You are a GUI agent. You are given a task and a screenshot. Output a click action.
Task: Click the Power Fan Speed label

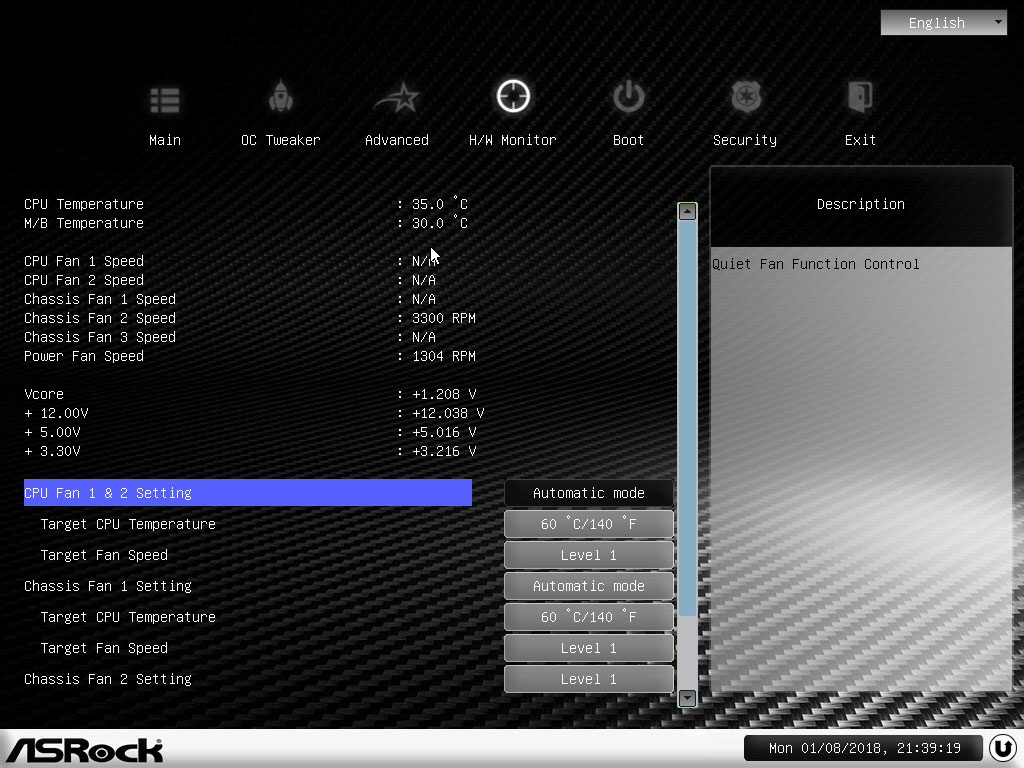pyautogui.click(x=84, y=356)
